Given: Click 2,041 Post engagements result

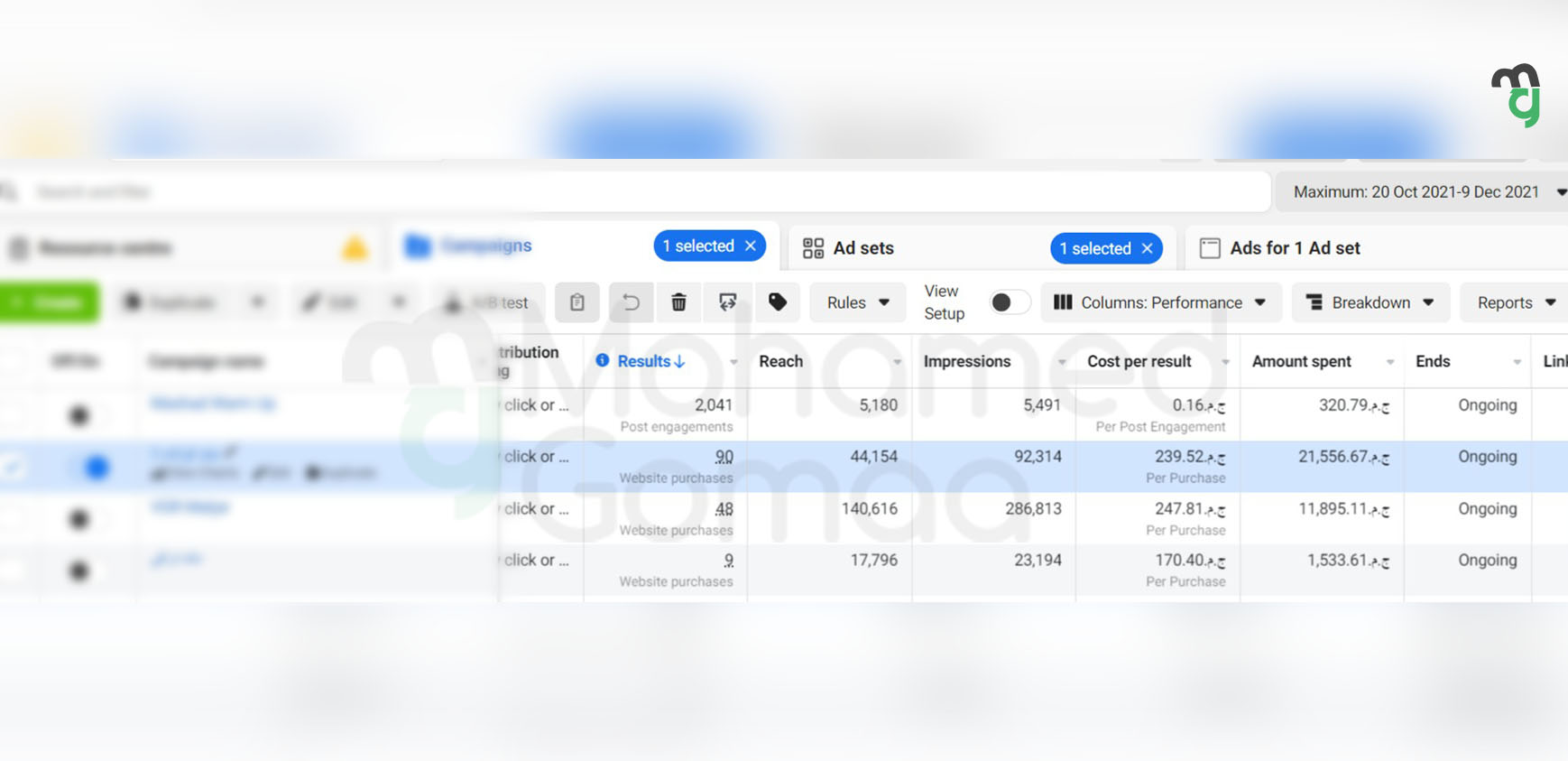Looking at the screenshot, I should tap(714, 405).
